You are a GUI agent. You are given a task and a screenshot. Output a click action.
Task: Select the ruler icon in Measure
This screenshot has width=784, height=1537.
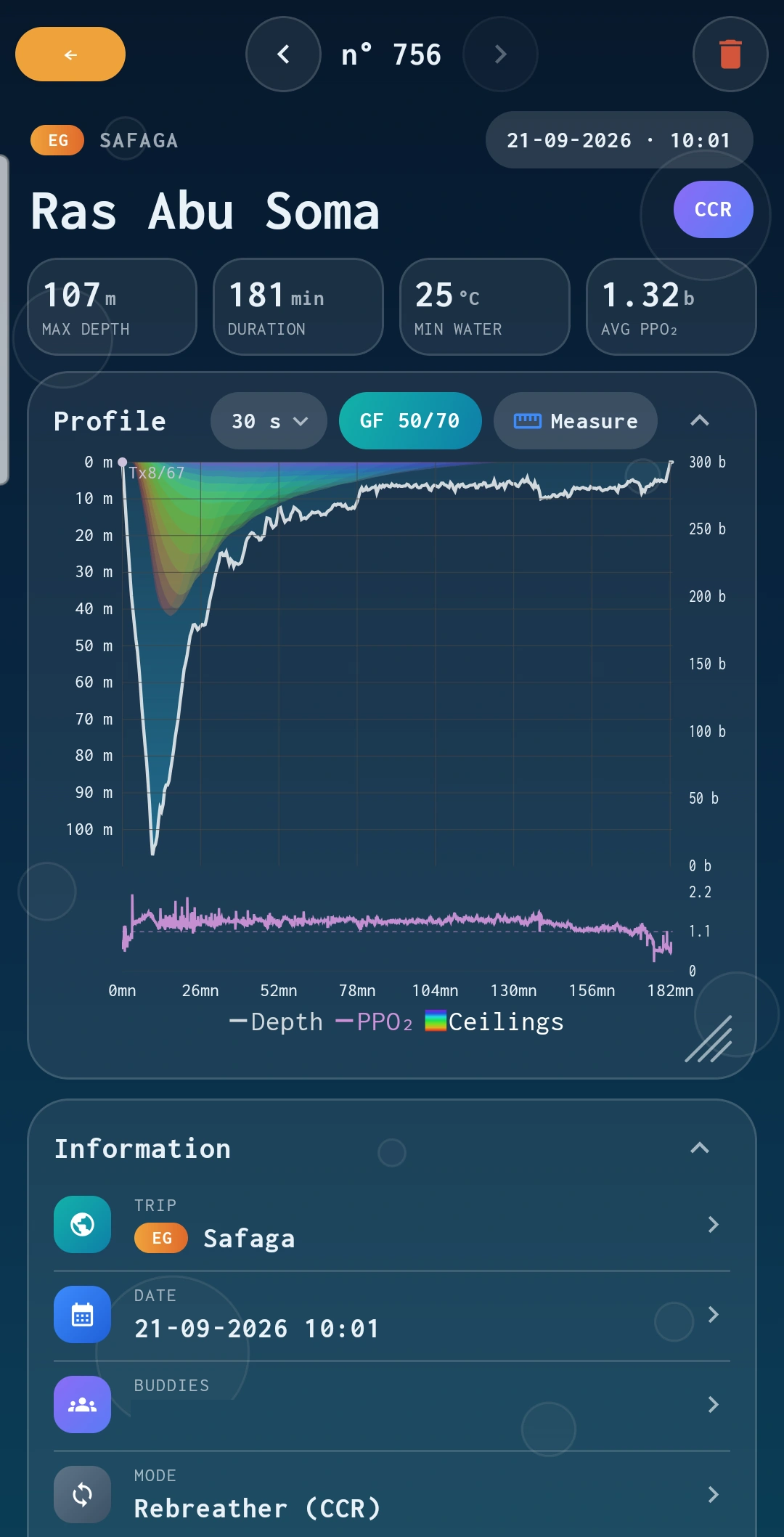click(528, 421)
